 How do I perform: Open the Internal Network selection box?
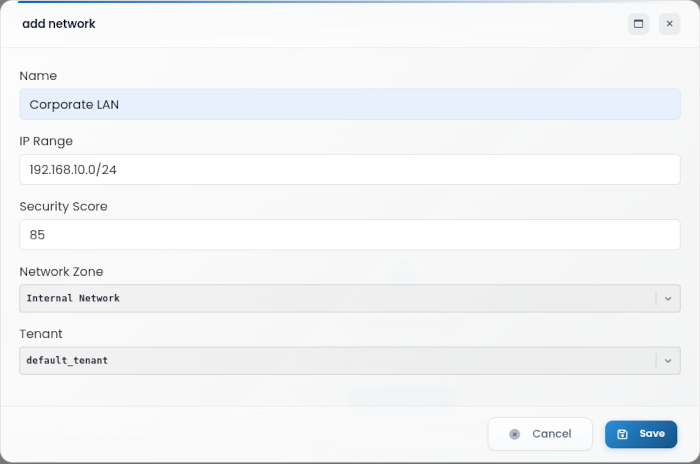[x=350, y=298]
